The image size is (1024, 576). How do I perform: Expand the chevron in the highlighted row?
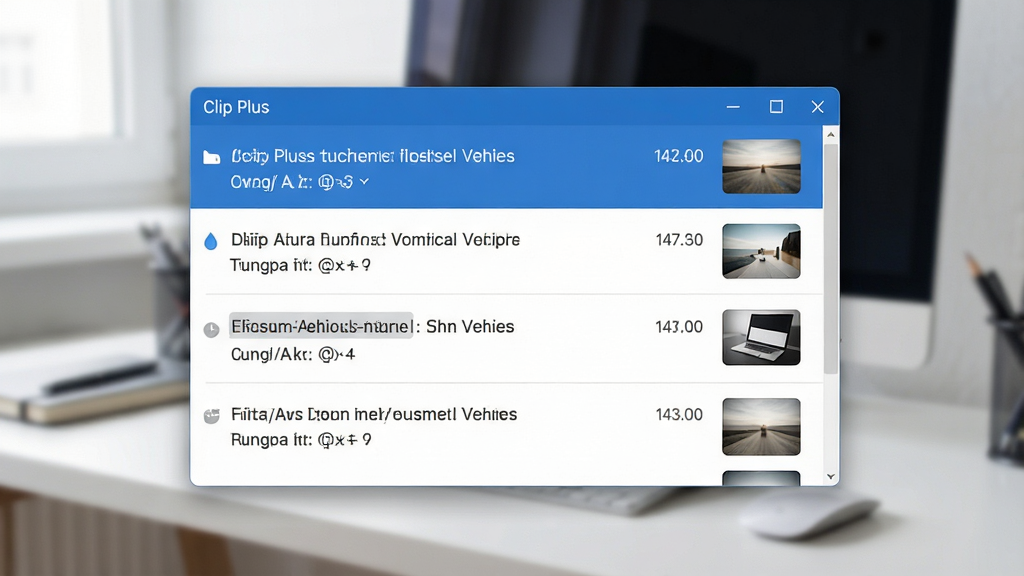pyautogui.click(x=364, y=182)
